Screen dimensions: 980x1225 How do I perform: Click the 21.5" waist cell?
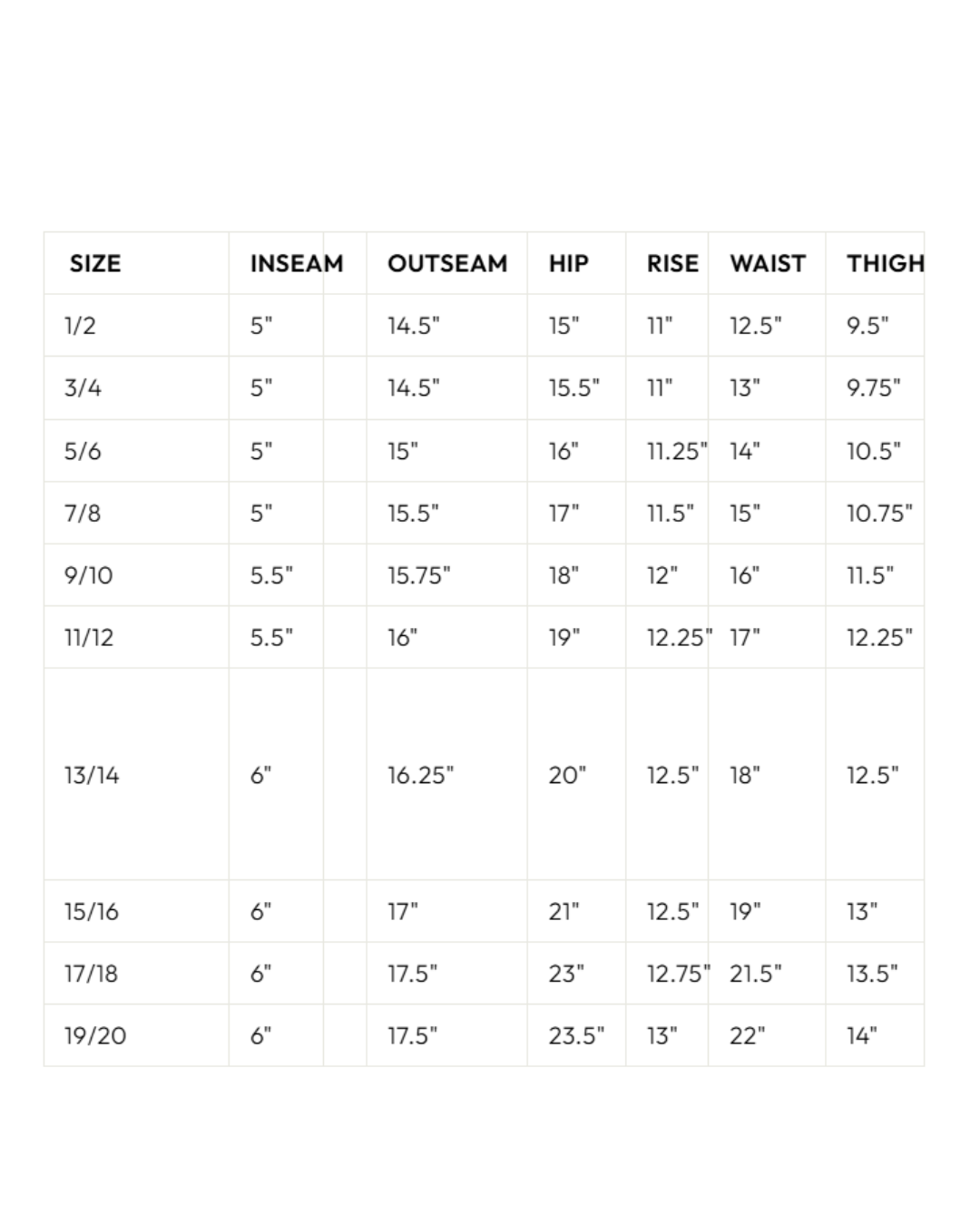[x=755, y=974]
